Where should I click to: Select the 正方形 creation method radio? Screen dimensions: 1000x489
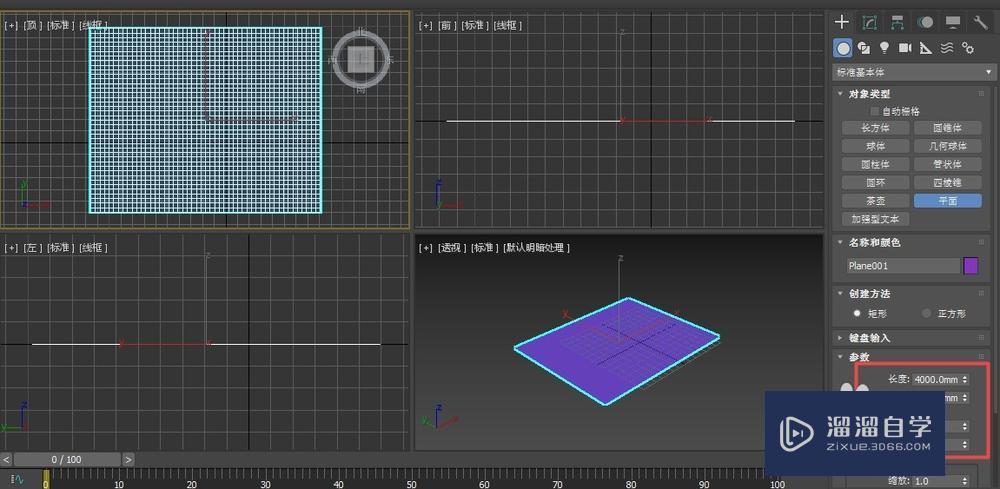[x=927, y=314]
